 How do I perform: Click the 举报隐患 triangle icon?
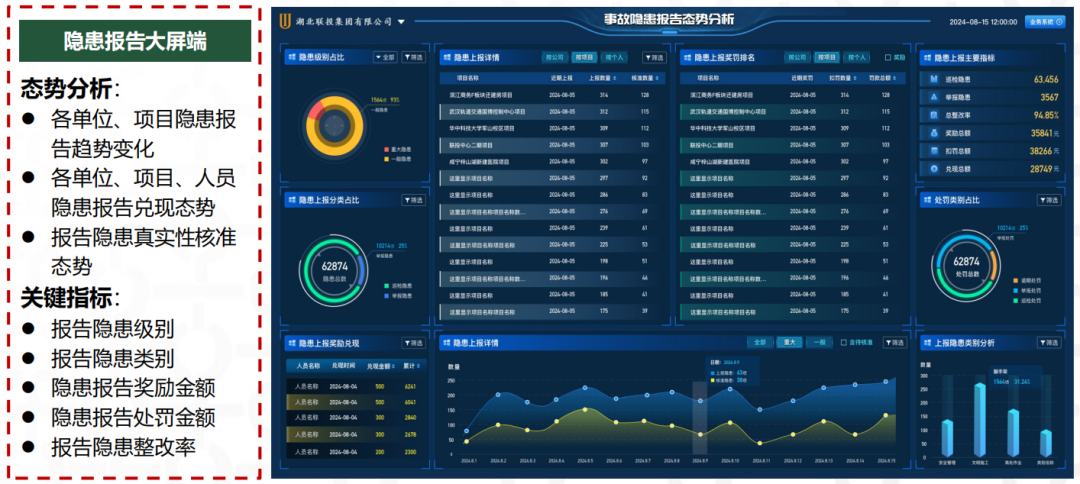pyautogui.click(x=933, y=97)
